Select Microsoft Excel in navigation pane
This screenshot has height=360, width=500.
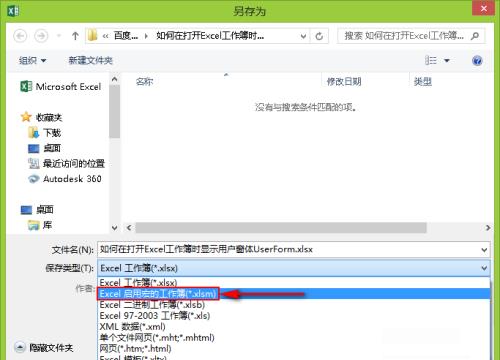pyautogui.click(x=61, y=87)
